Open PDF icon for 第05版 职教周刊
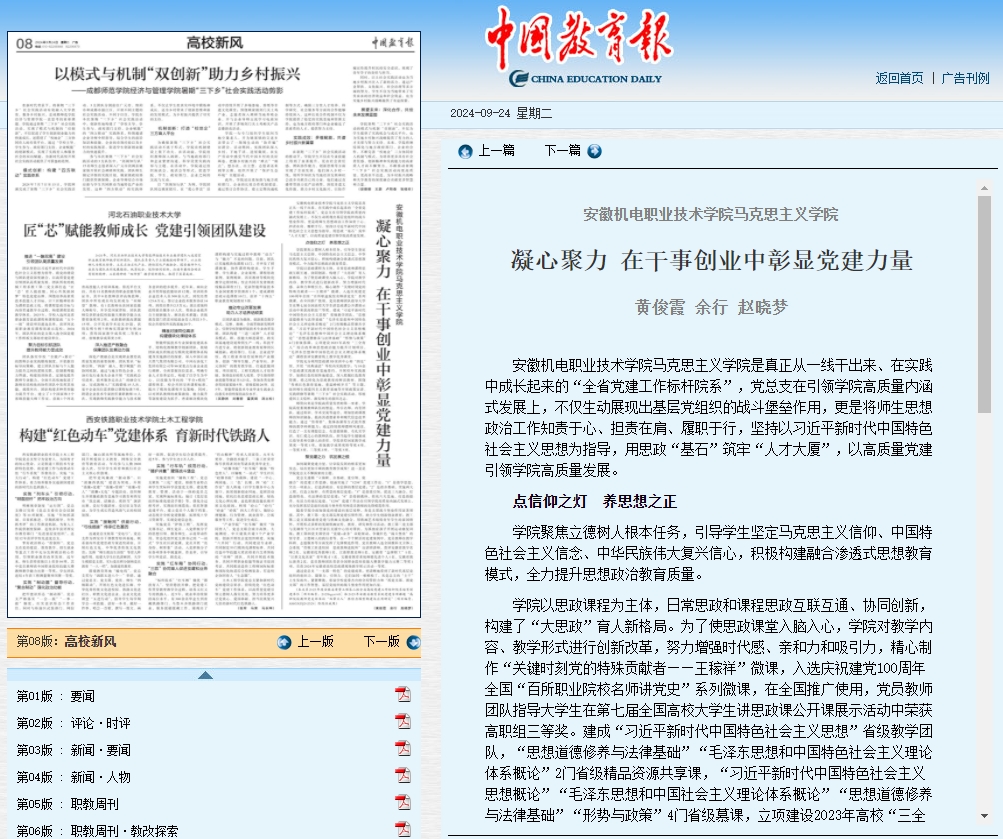The width and height of the screenshot is (1003, 839). (403, 802)
